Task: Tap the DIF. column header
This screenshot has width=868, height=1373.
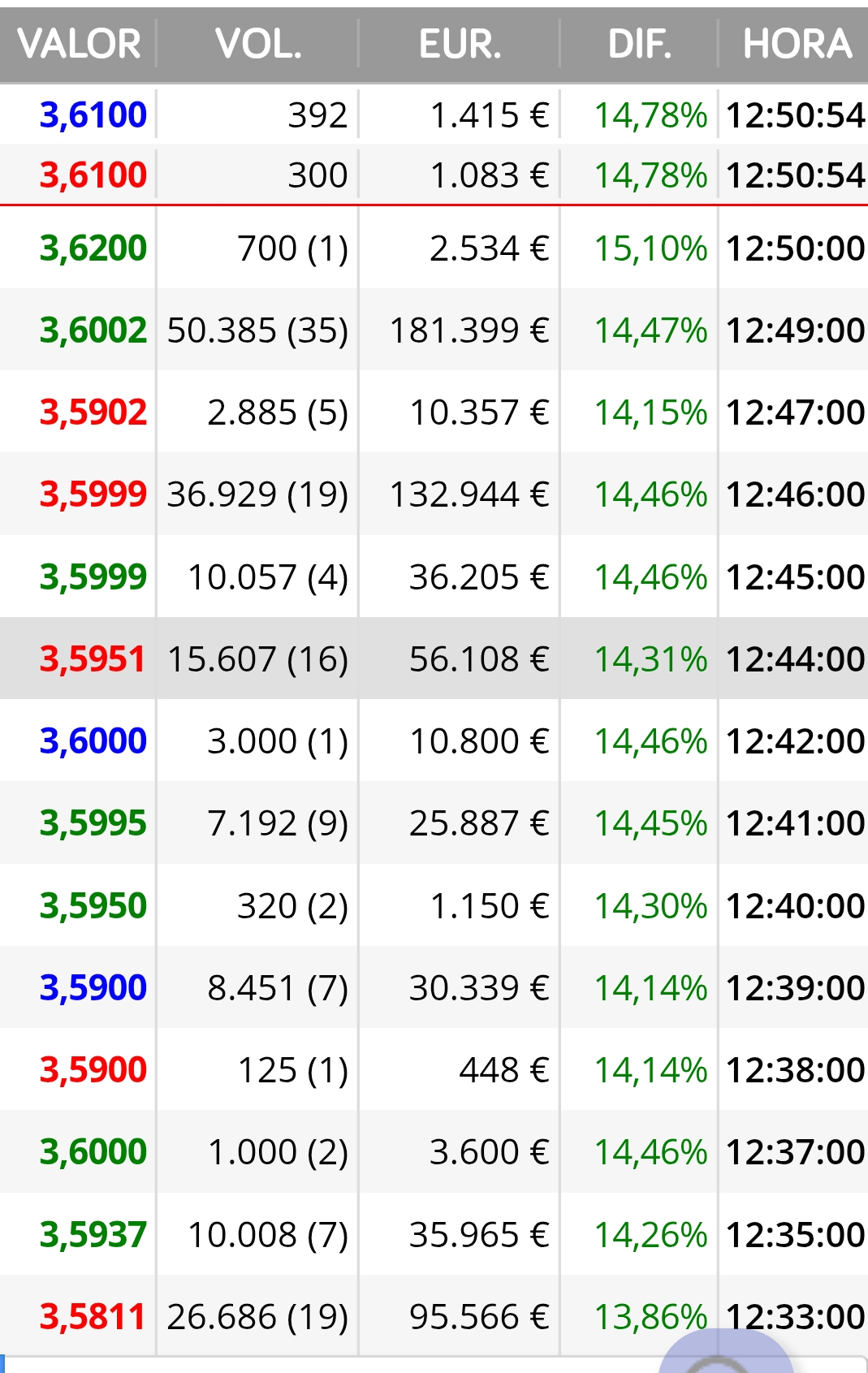Action: [640, 44]
